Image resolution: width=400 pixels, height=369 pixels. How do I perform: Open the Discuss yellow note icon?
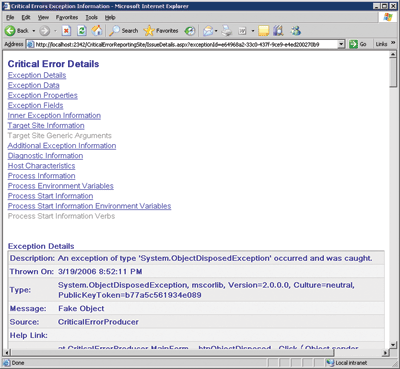(x=264, y=31)
